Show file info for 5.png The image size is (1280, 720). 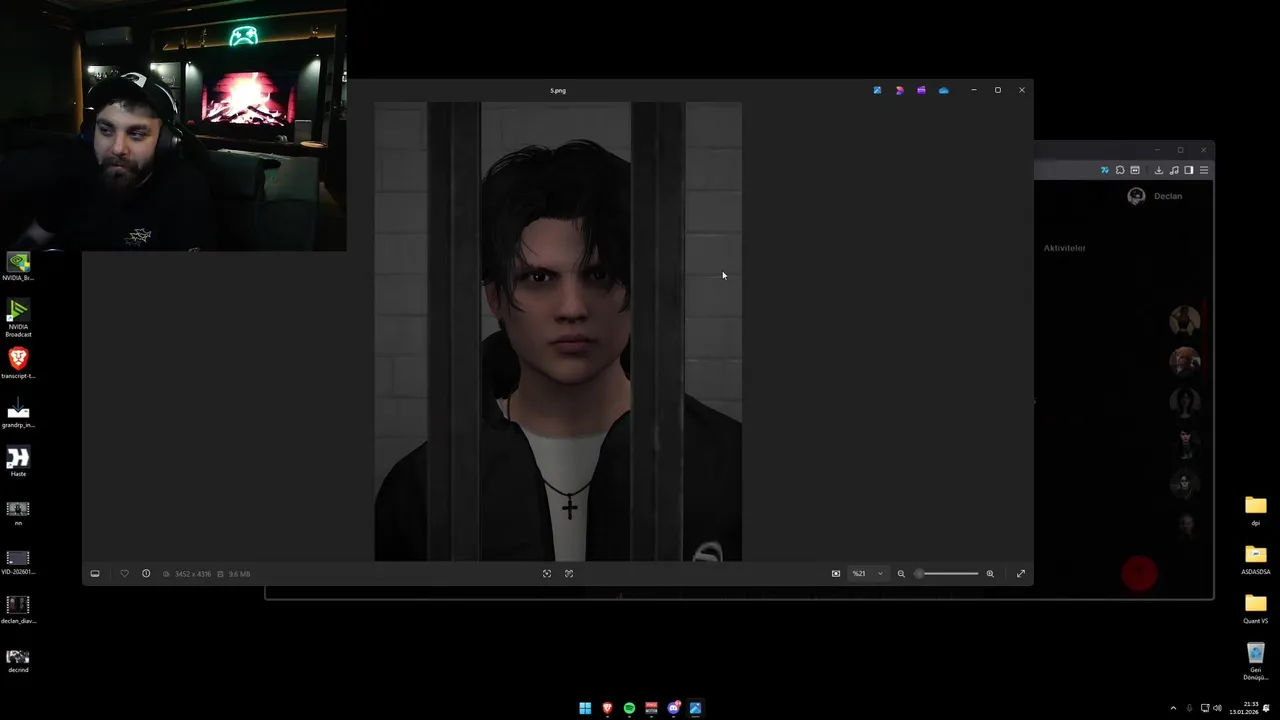point(146,574)
